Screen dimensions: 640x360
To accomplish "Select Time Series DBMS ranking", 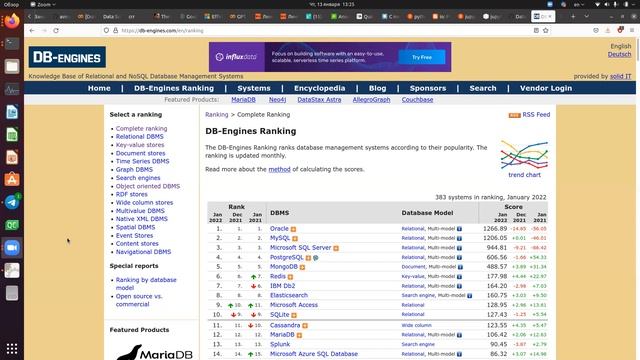I will click(x=142, y=161).
